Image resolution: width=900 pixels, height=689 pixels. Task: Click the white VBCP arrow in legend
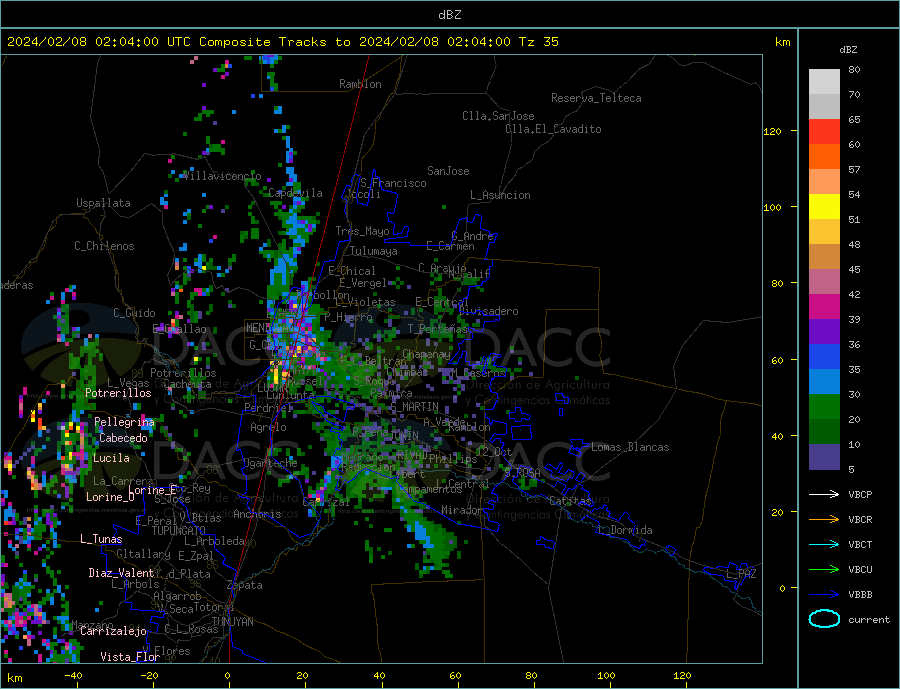[824, 494]
